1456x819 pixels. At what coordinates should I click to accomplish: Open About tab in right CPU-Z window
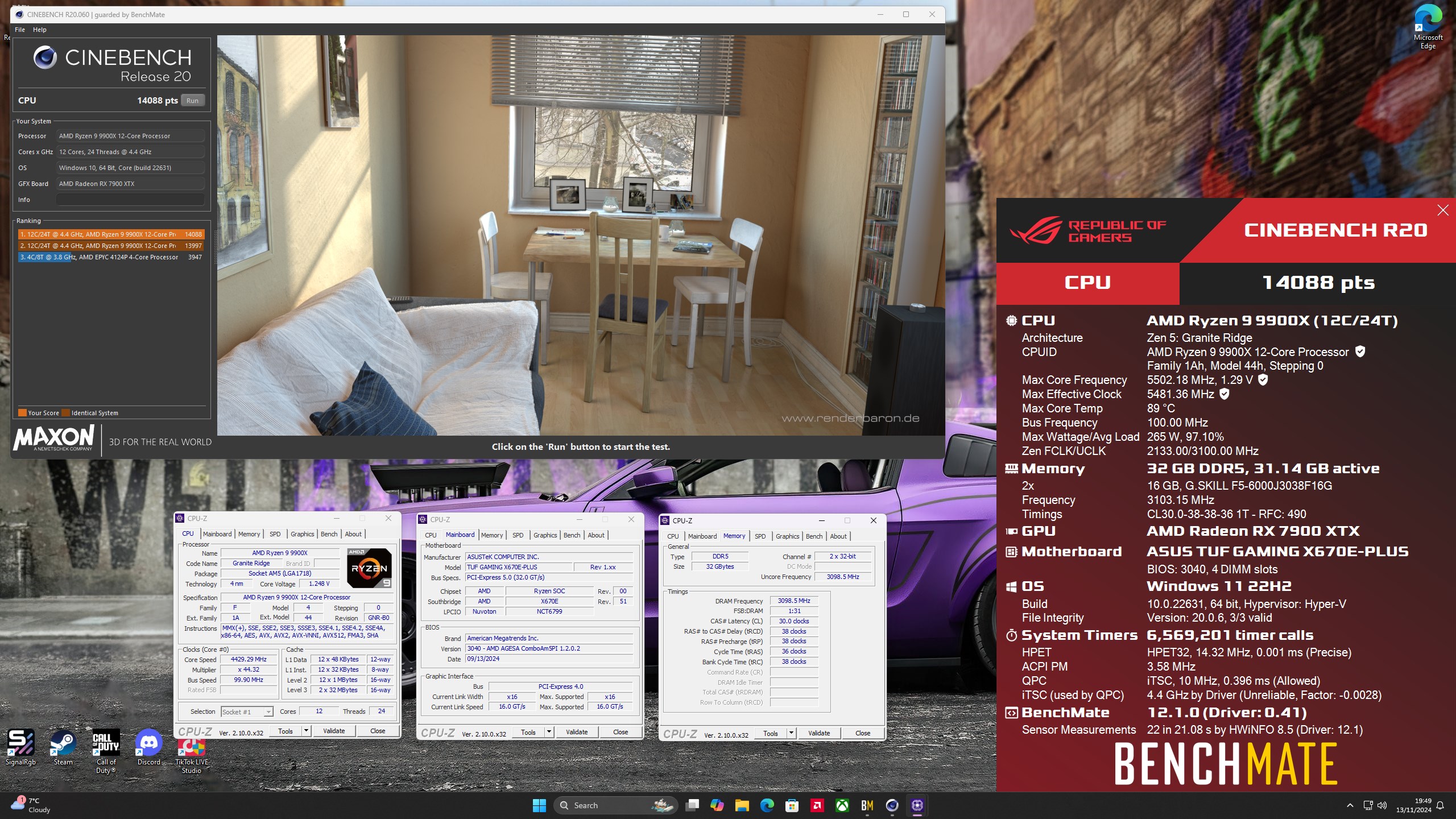pos(838,536)
